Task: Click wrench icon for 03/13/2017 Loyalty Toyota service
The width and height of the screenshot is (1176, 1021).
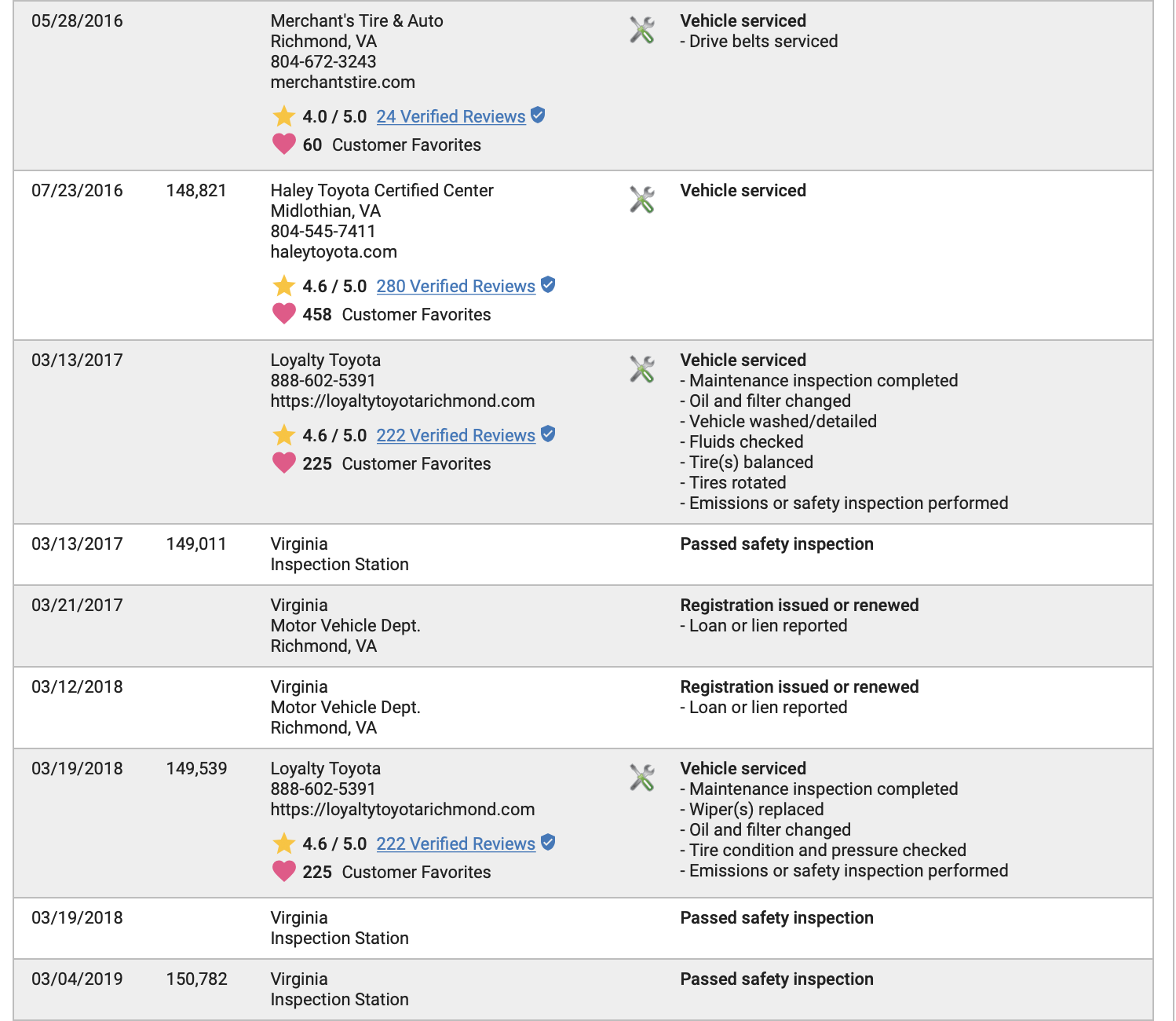Action: [x=642, y=370]
